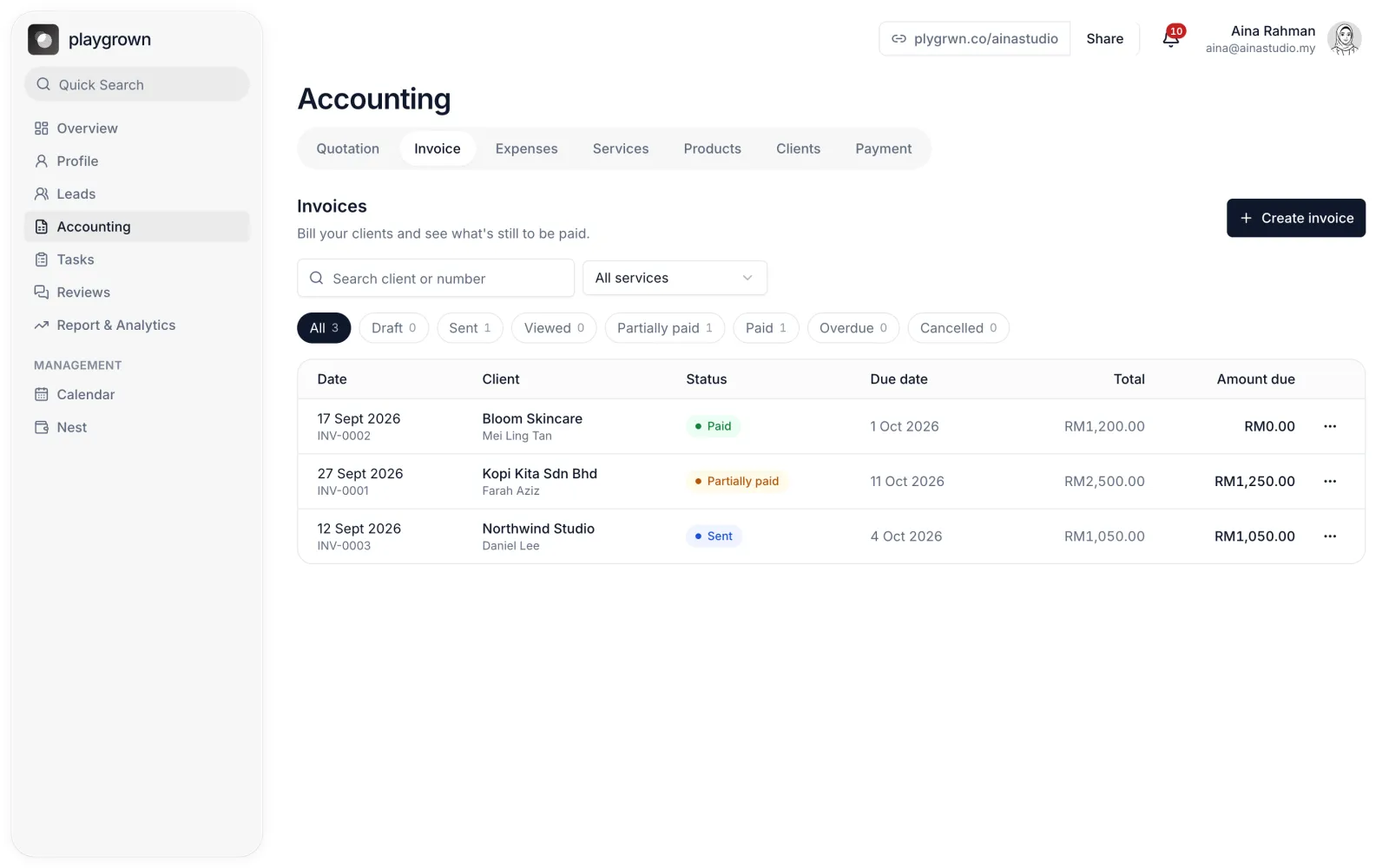Click Create invoice button
Viewport: 1389px width, 868px height.
coord(1296,218)
